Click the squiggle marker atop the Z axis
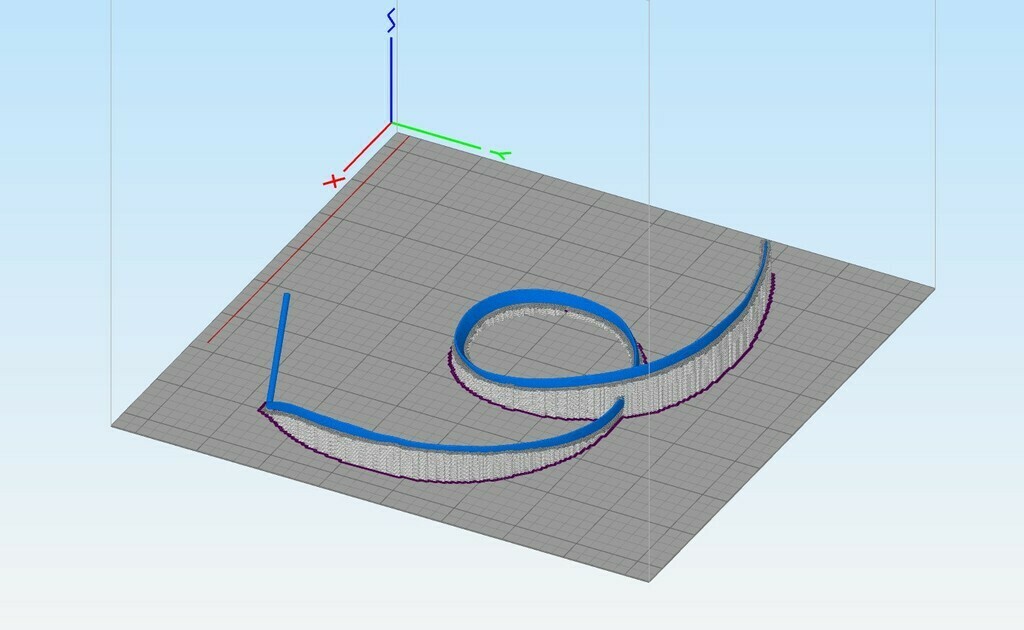 [x=389, y=18]
